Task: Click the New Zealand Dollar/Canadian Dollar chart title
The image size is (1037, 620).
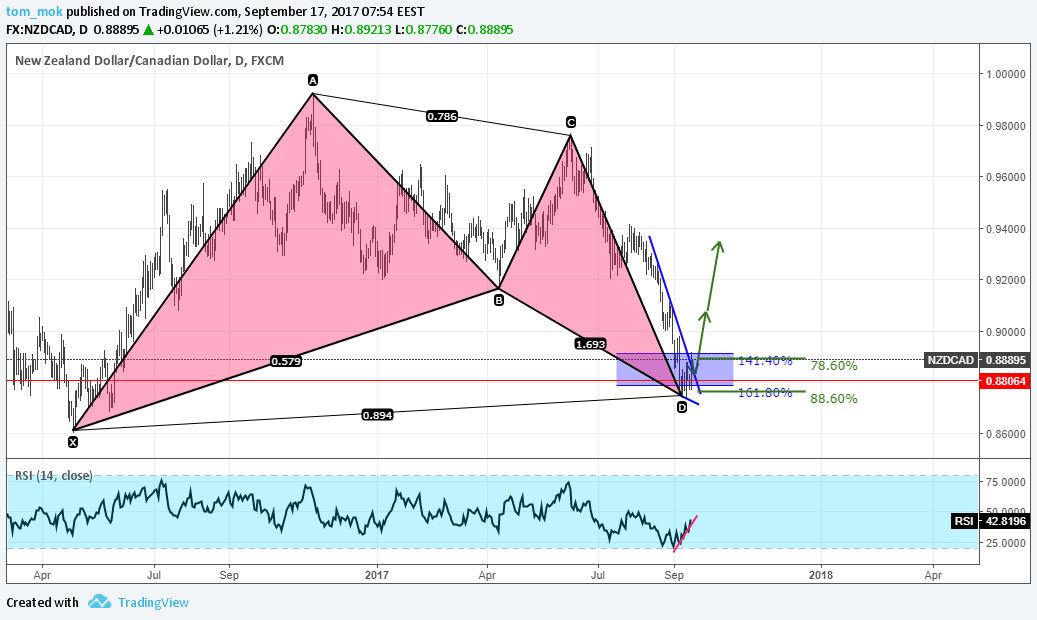Action: 149,61
